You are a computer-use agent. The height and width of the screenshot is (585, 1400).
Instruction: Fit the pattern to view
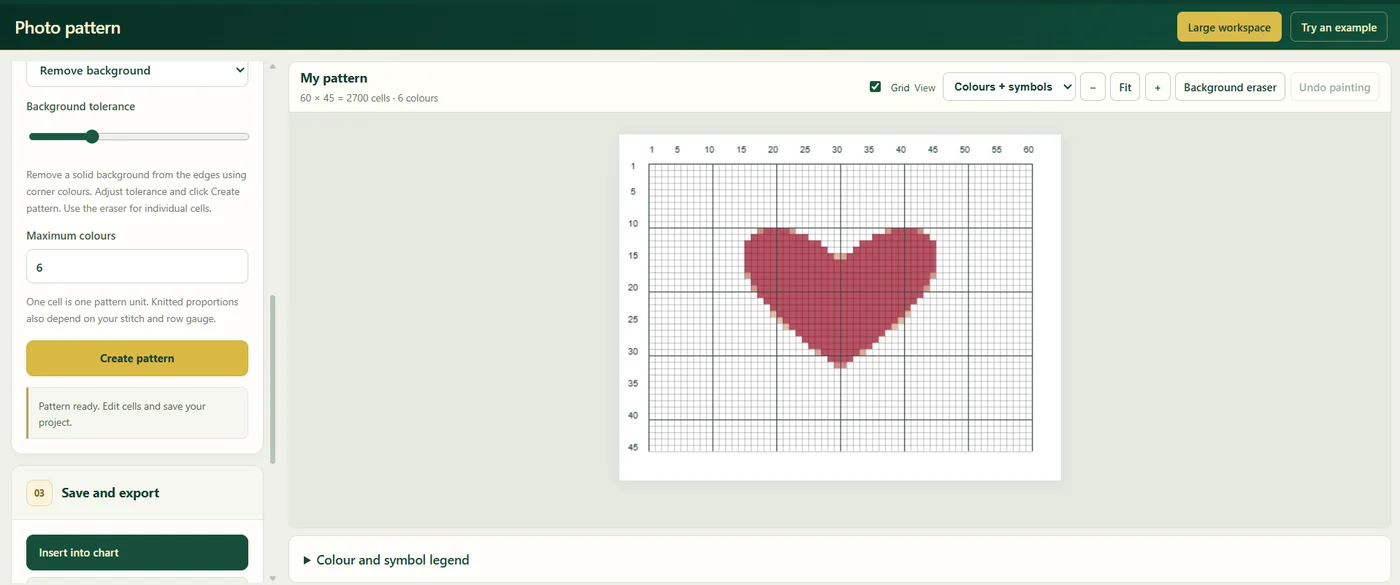pyautogui.click(x=1125, y=87)
